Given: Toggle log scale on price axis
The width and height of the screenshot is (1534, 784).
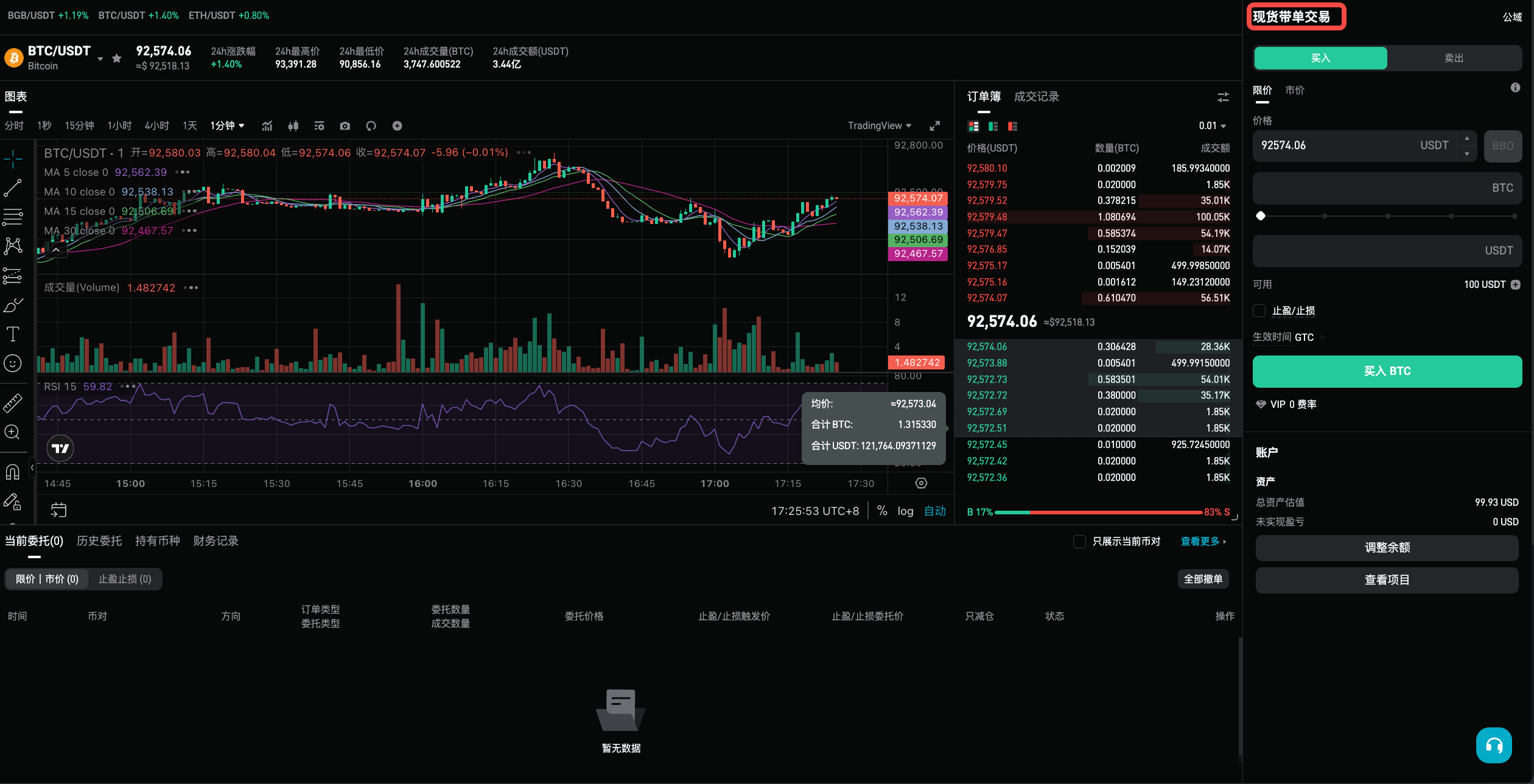Looking at the screenshot, I should (x=905, y=511).
